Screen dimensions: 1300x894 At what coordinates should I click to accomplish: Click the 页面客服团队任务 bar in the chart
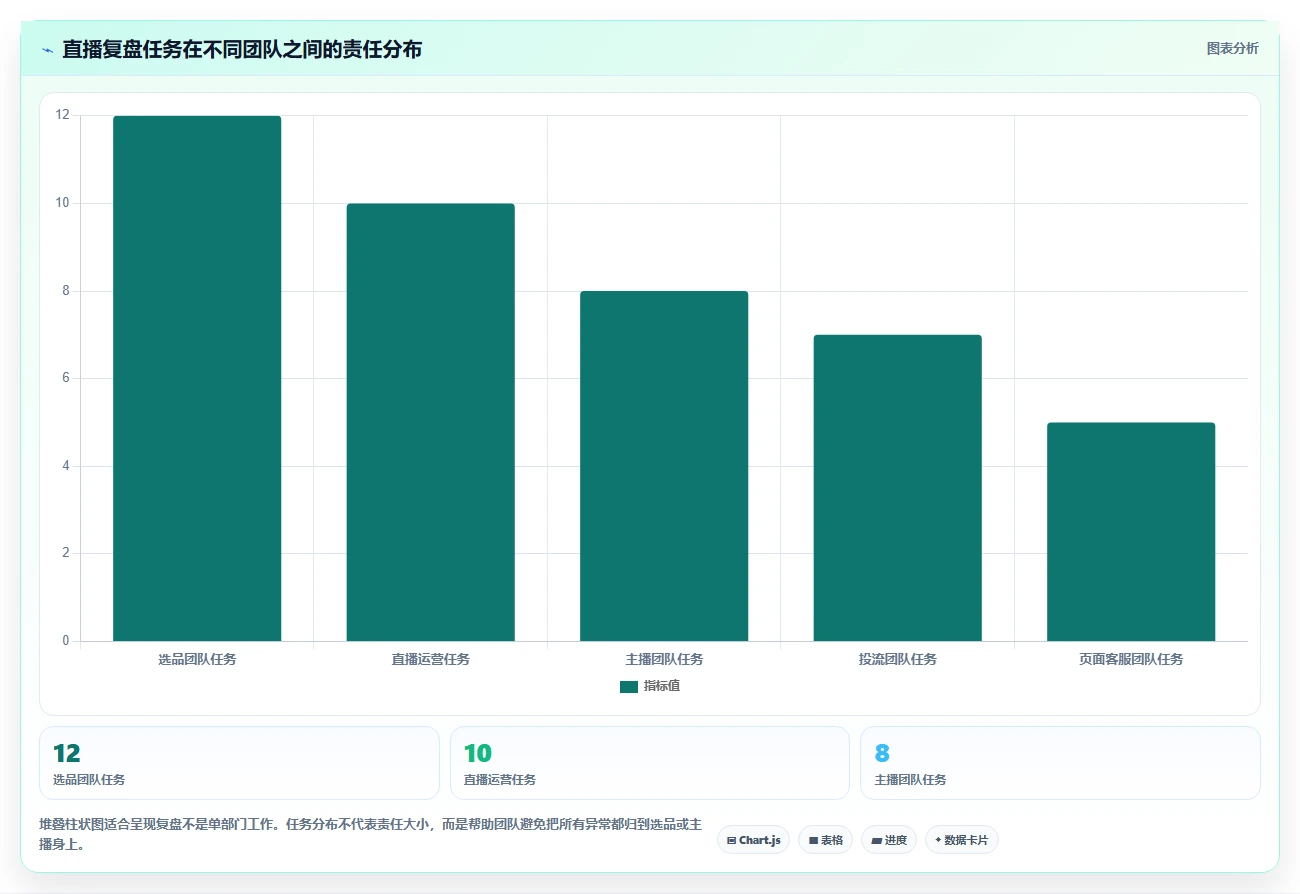pos(1131,532)
